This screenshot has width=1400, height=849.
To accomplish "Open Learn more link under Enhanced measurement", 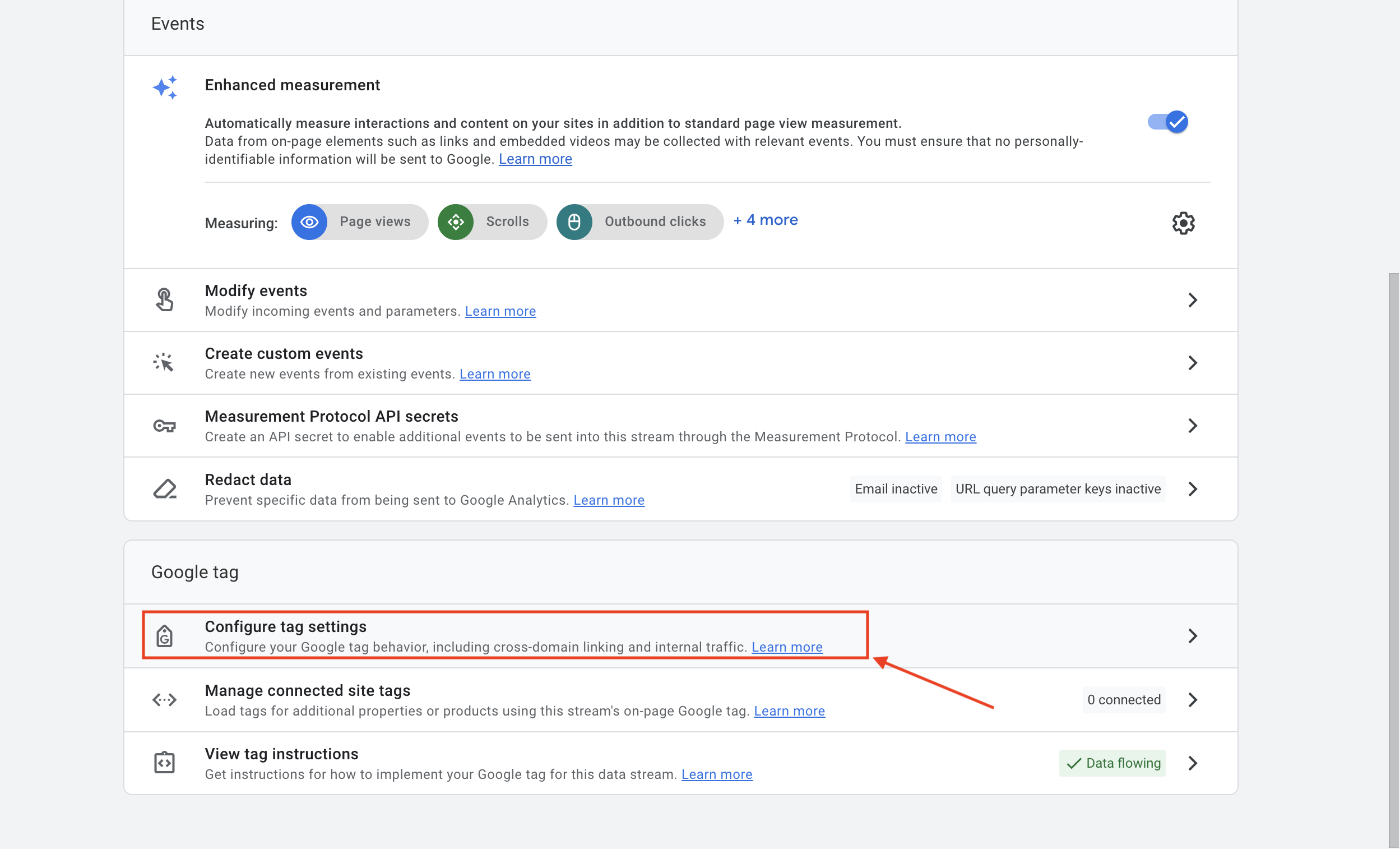I will pos(535,159).
